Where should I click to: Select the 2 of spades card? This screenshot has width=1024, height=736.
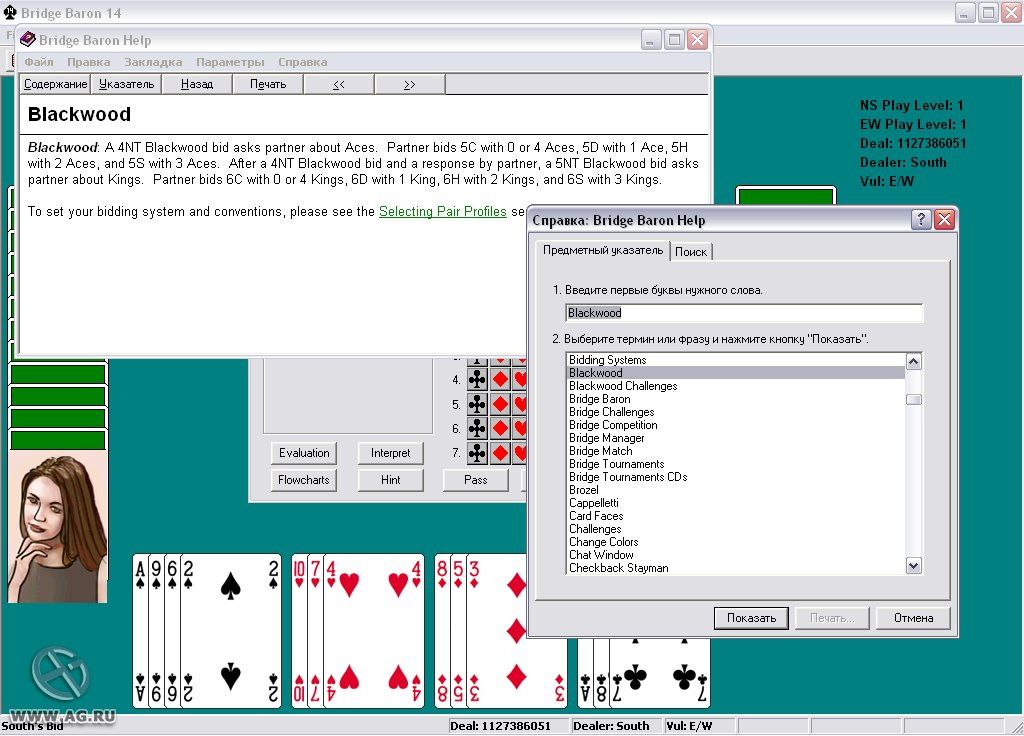[231, 631]
